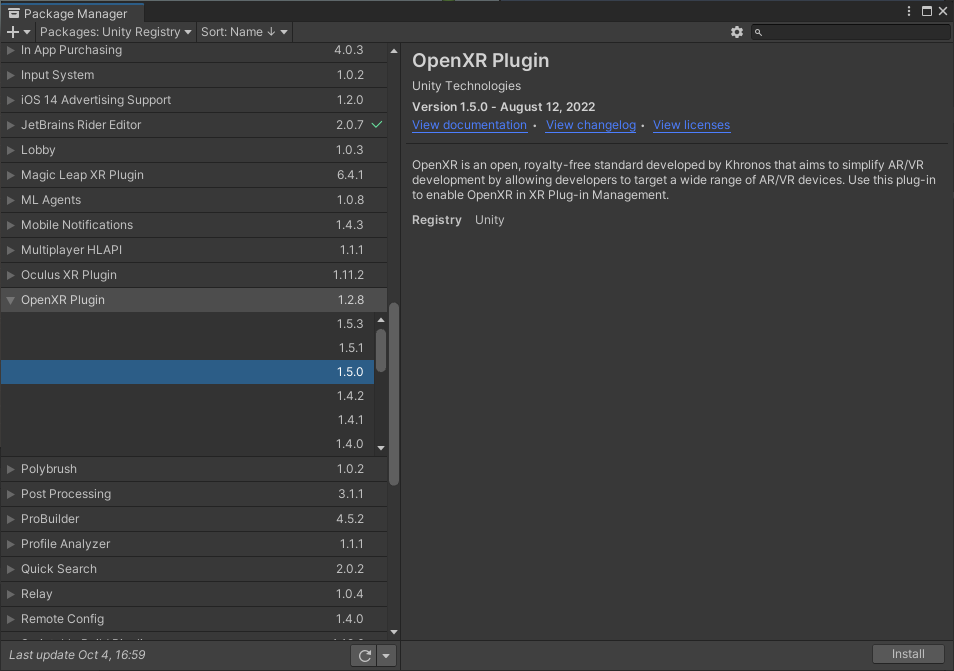Click the JetBrains Rider installed checkmark
The width and height of the screenshot is (954, 671).
click(377, 125)
